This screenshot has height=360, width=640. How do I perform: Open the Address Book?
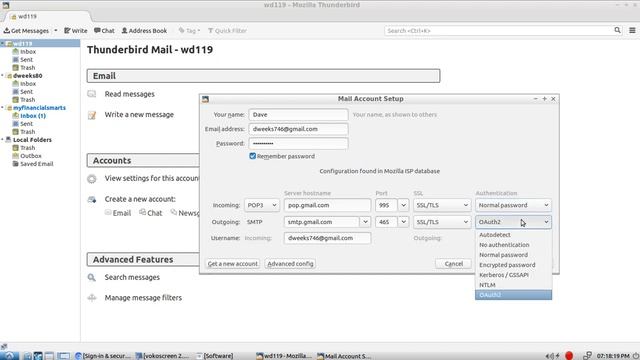pyautogui.click(x=144, y=31)
